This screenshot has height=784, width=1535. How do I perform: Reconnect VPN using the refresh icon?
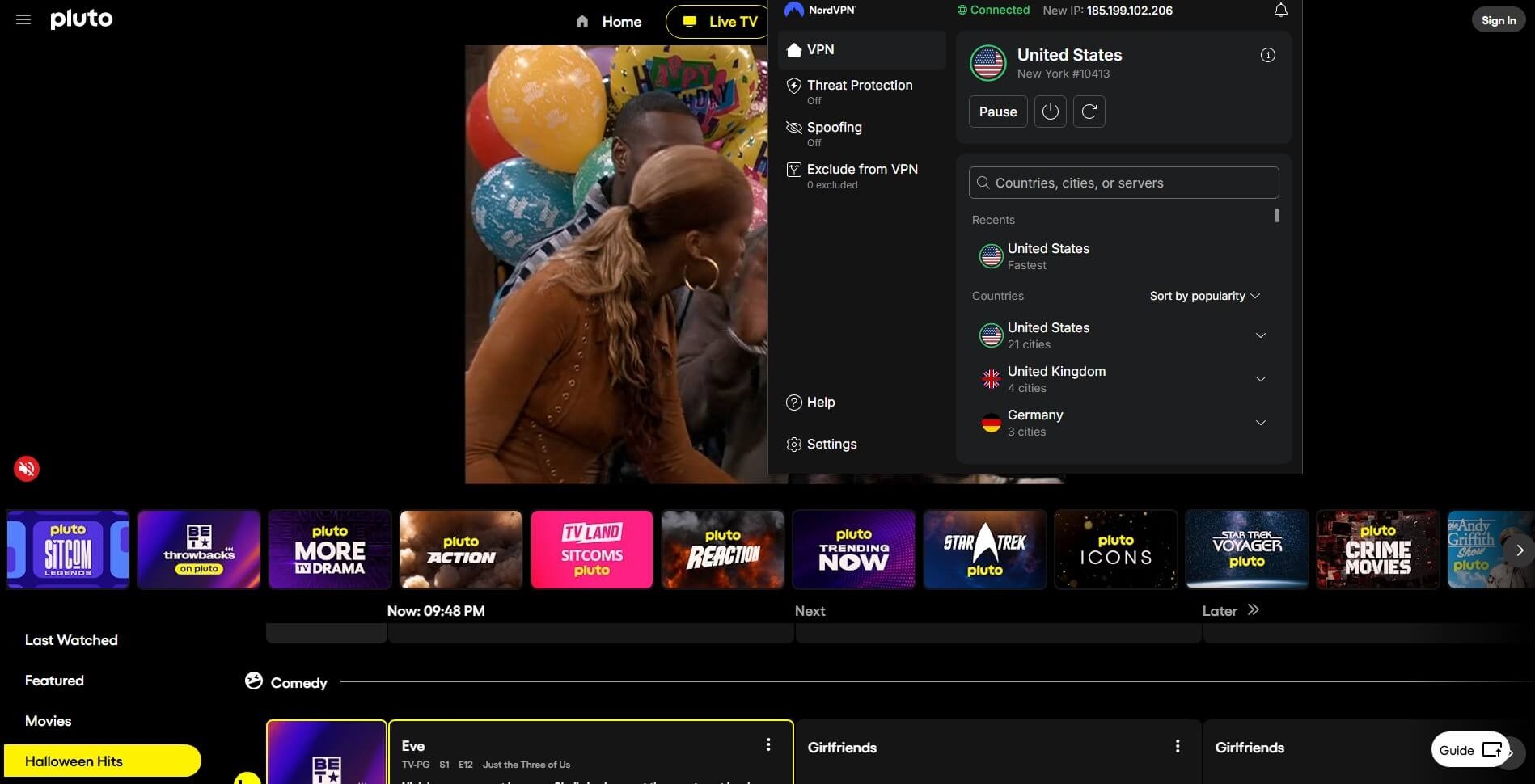pyautogui.click(x=1089, y=112)
